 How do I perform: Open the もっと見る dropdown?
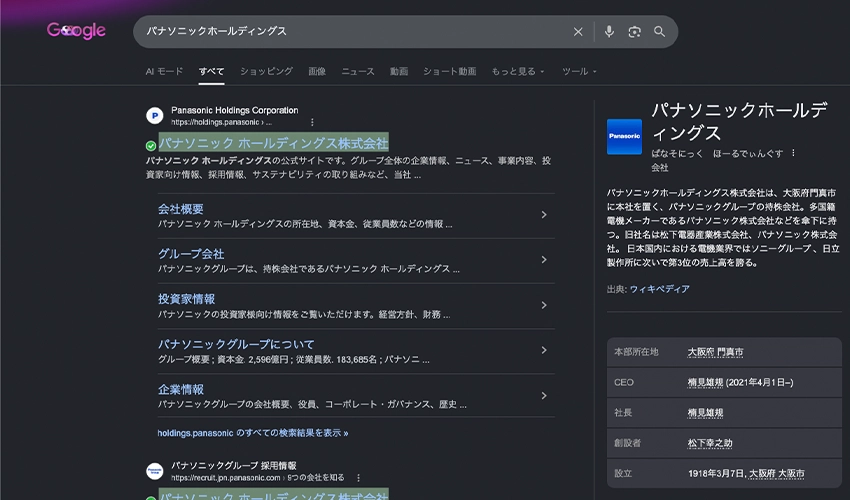518,72
